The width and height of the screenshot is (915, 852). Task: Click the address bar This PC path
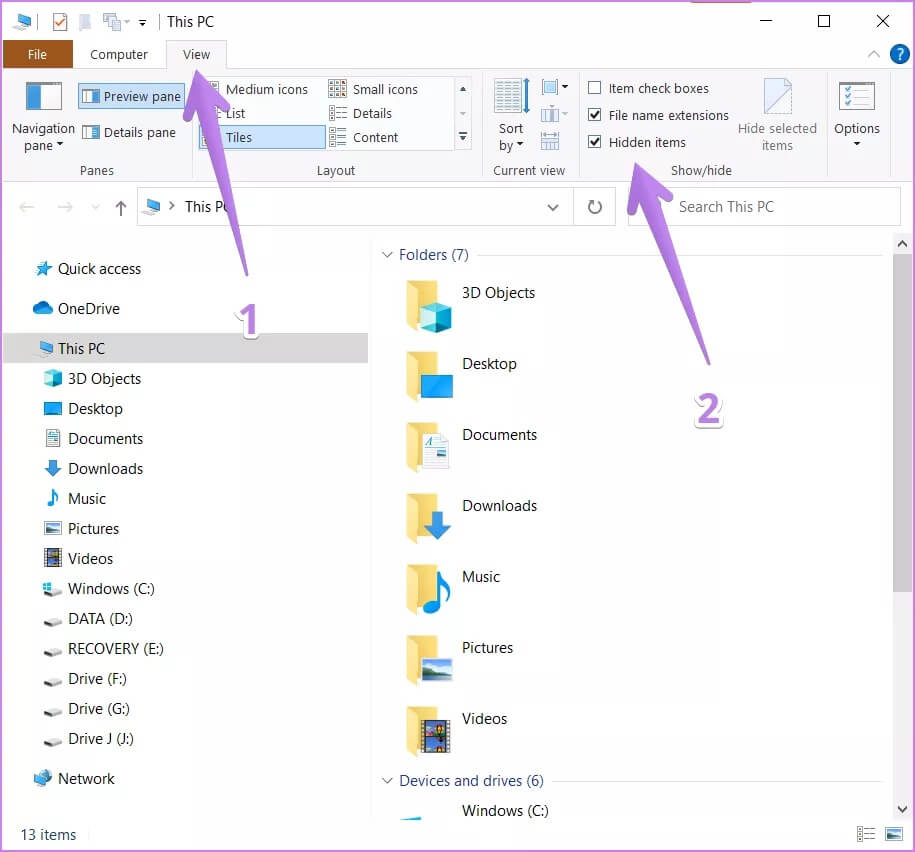(206, 207)
